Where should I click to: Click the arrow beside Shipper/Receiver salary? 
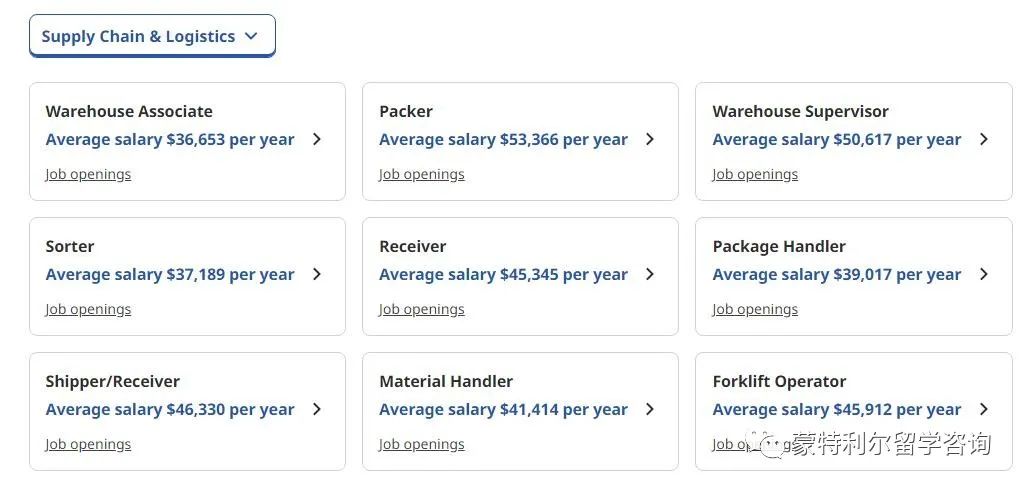click(x=317, y=409)
